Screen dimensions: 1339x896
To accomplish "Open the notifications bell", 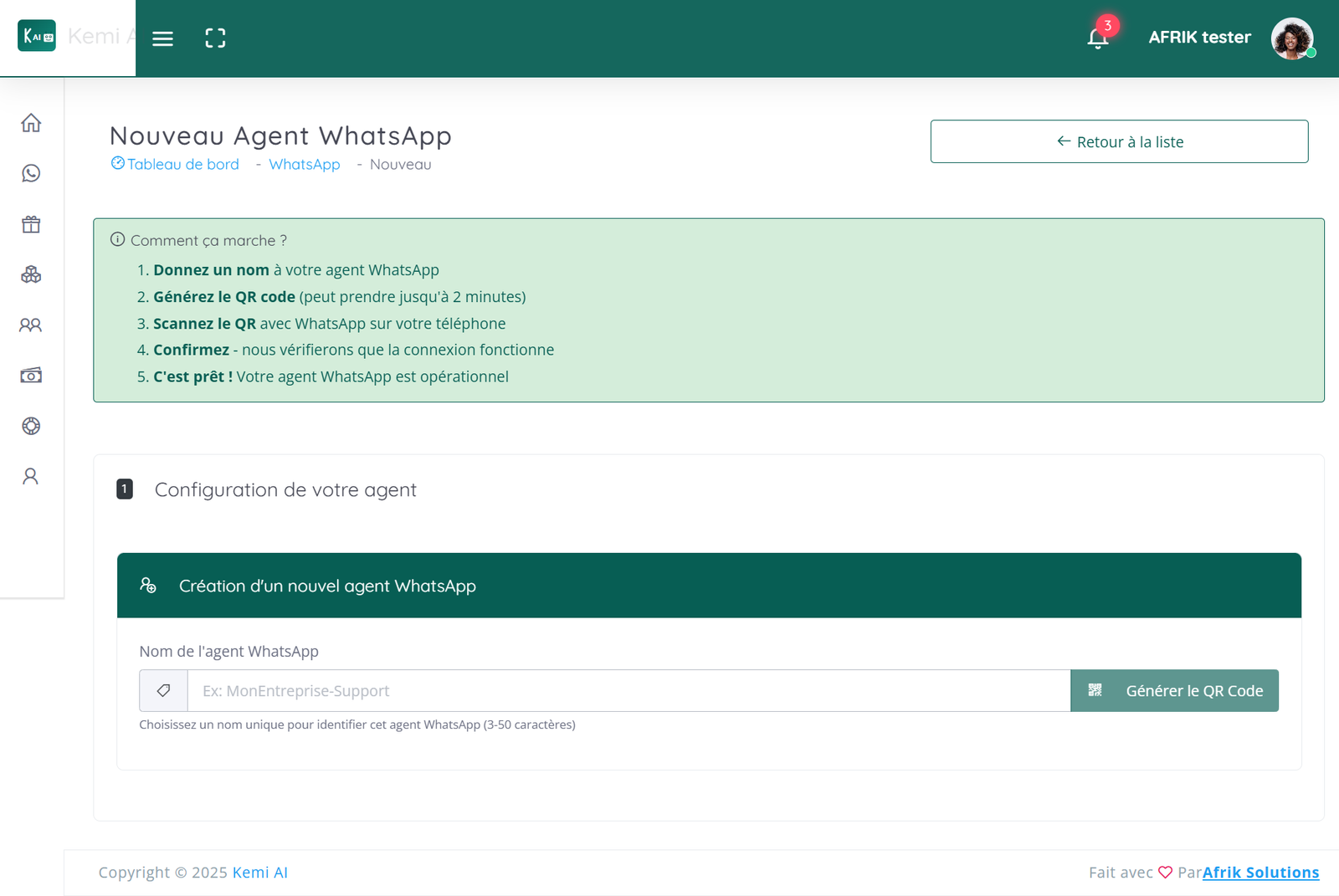I will point(1098,38).
